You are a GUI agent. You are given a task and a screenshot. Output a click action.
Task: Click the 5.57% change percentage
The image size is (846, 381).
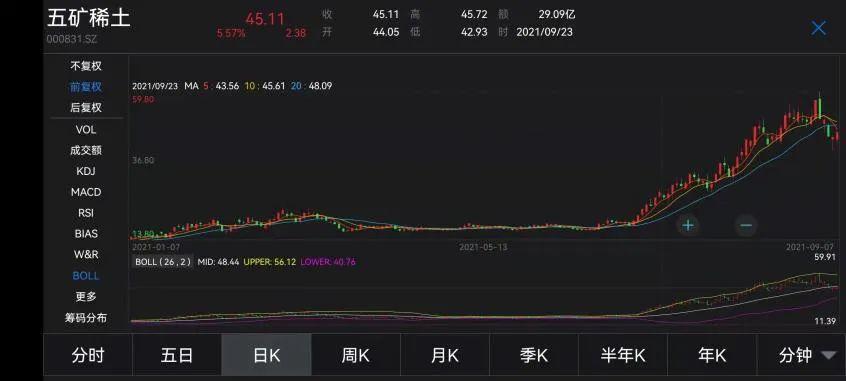tap(231, 33)
